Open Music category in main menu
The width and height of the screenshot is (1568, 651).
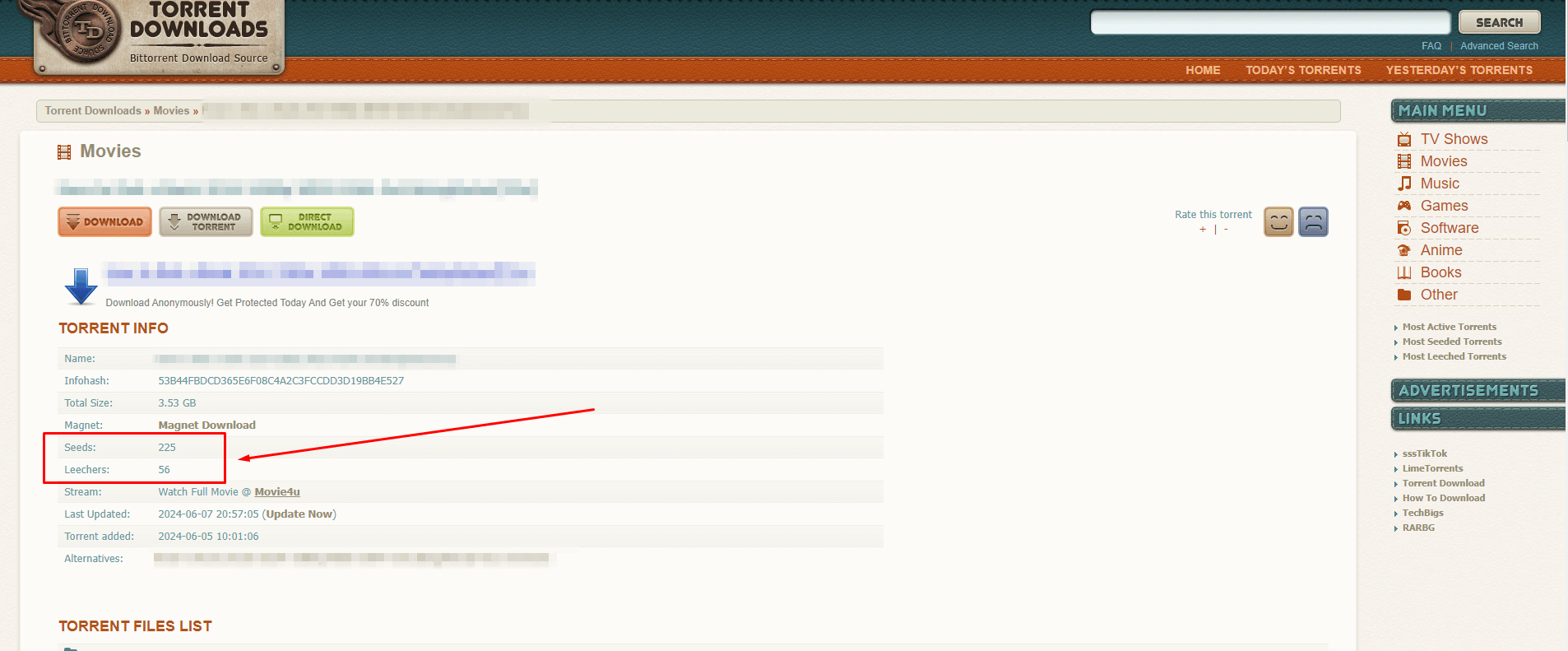[1440, 184]
